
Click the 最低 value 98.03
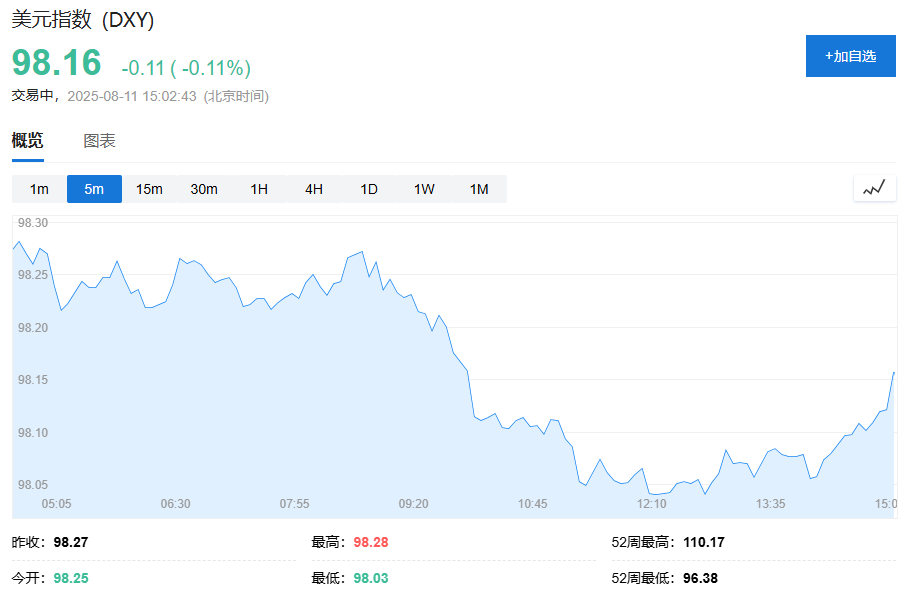(x=370, y=578)
